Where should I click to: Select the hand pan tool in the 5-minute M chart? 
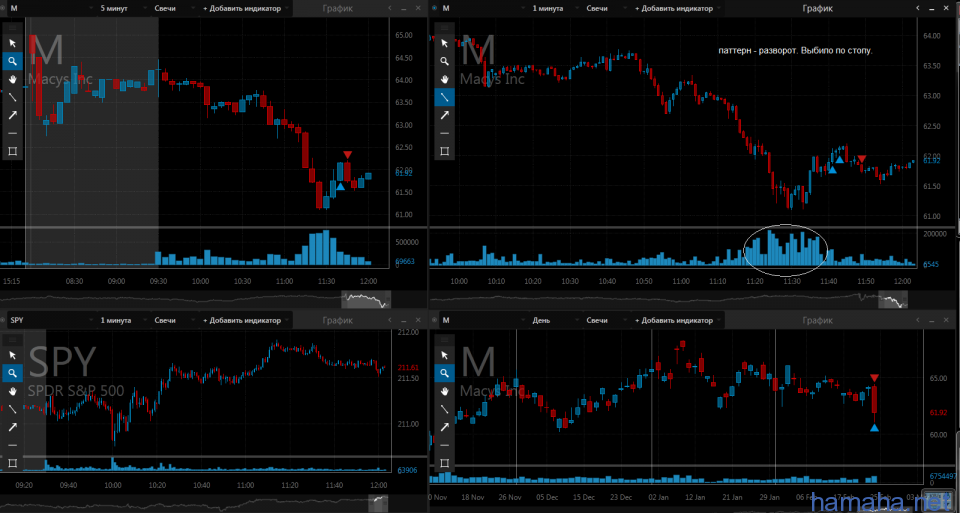point(12,79)
